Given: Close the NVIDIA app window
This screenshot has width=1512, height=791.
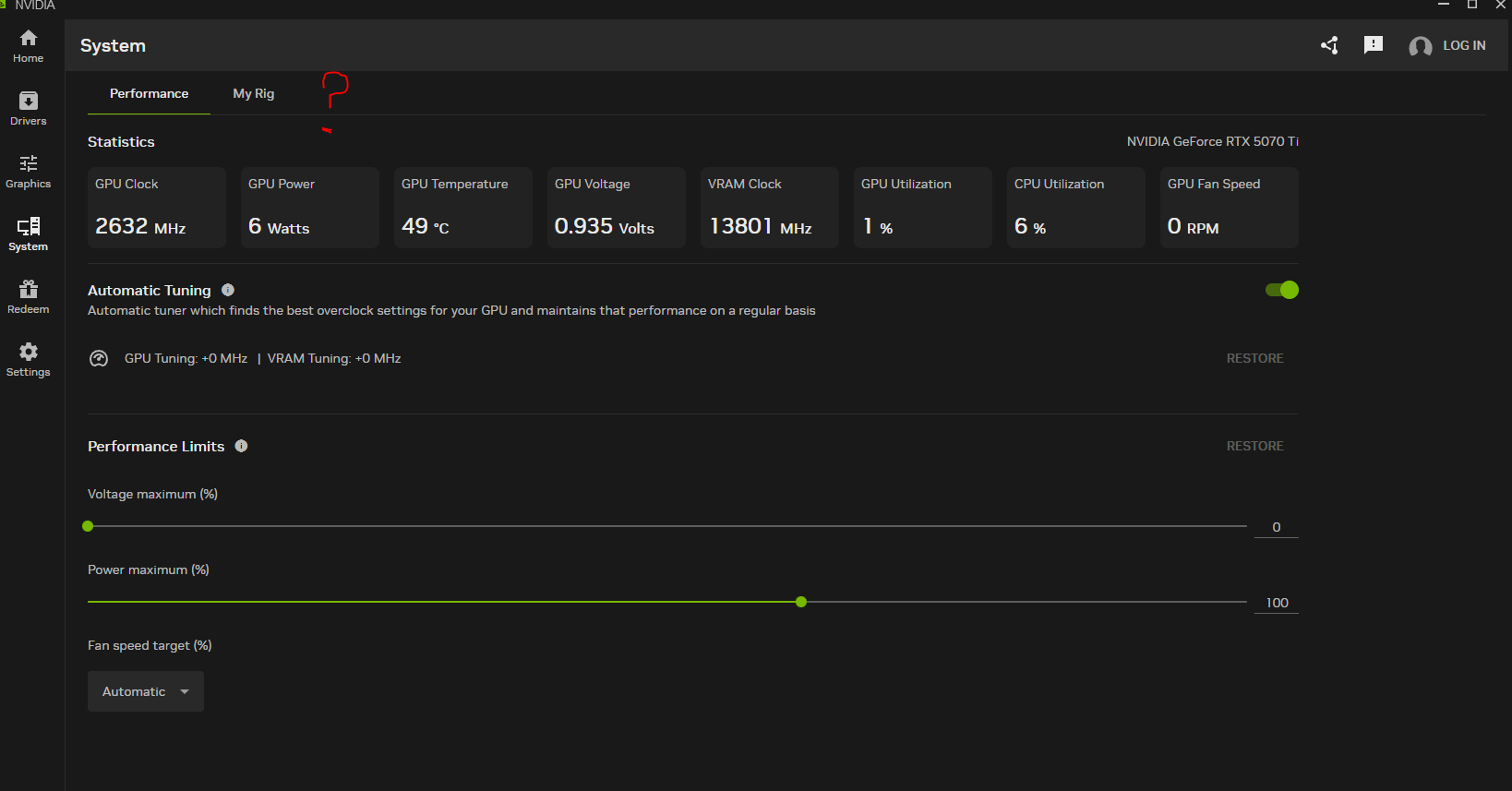Looking at the screenshot, I should 1501,5.
